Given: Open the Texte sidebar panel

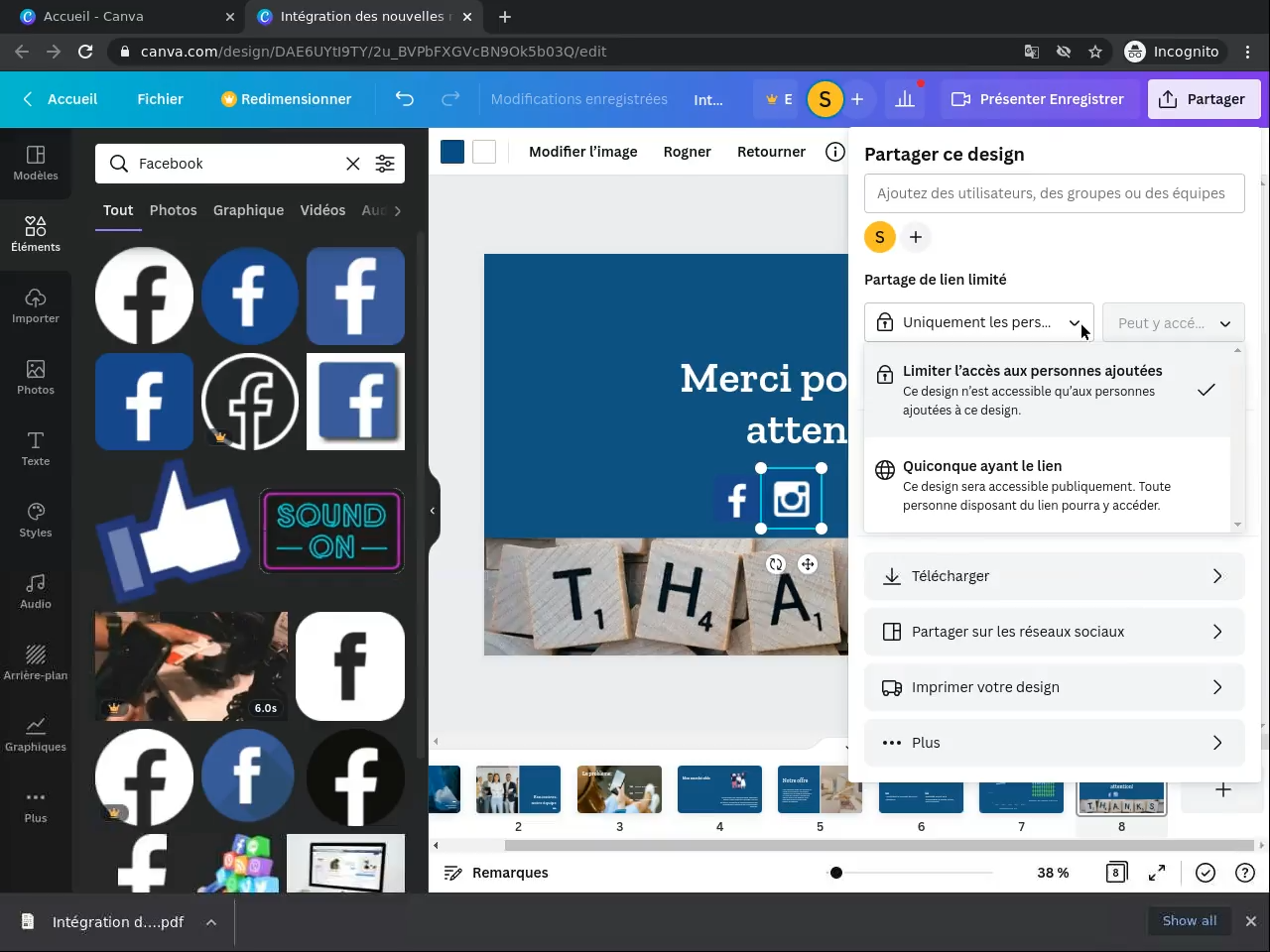Looking at the screenshot, I should 36,449.
